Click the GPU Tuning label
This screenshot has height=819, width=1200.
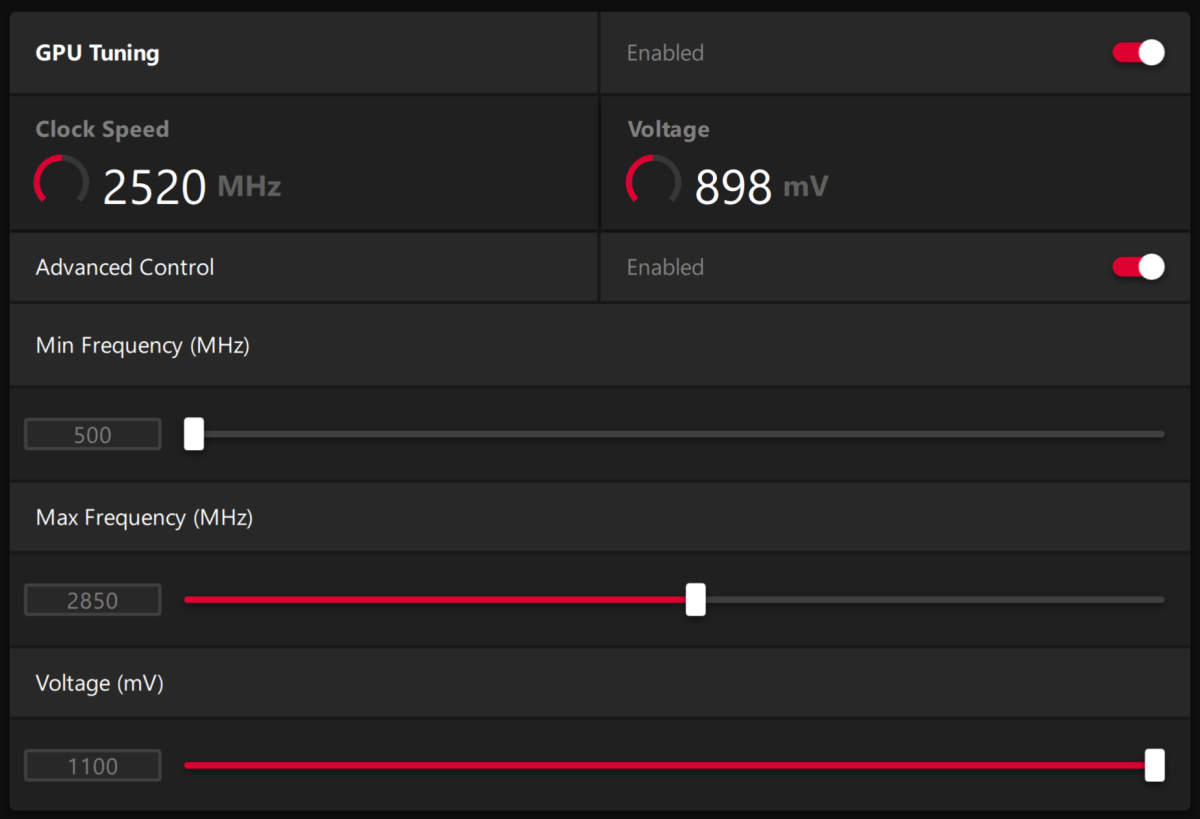coord(97,53)
